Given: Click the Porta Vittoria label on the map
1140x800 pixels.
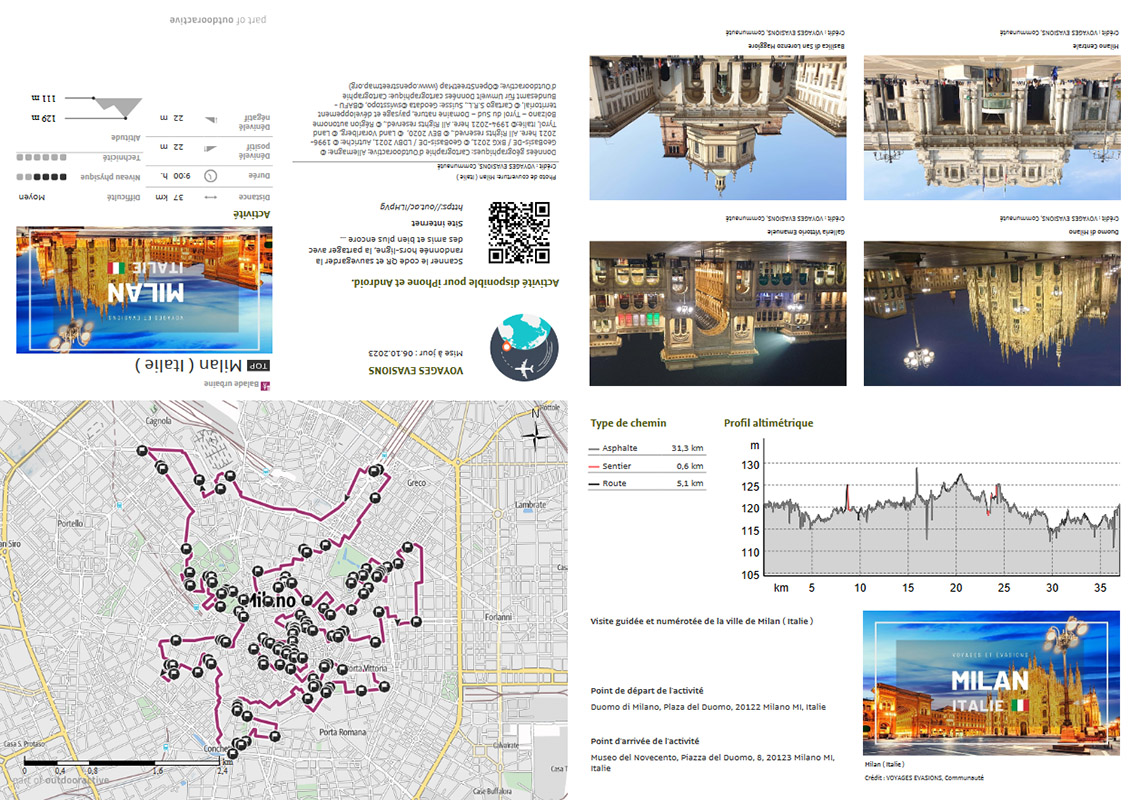Looking at the screenshot, I should pyautogui.click(x=366, y=668).
